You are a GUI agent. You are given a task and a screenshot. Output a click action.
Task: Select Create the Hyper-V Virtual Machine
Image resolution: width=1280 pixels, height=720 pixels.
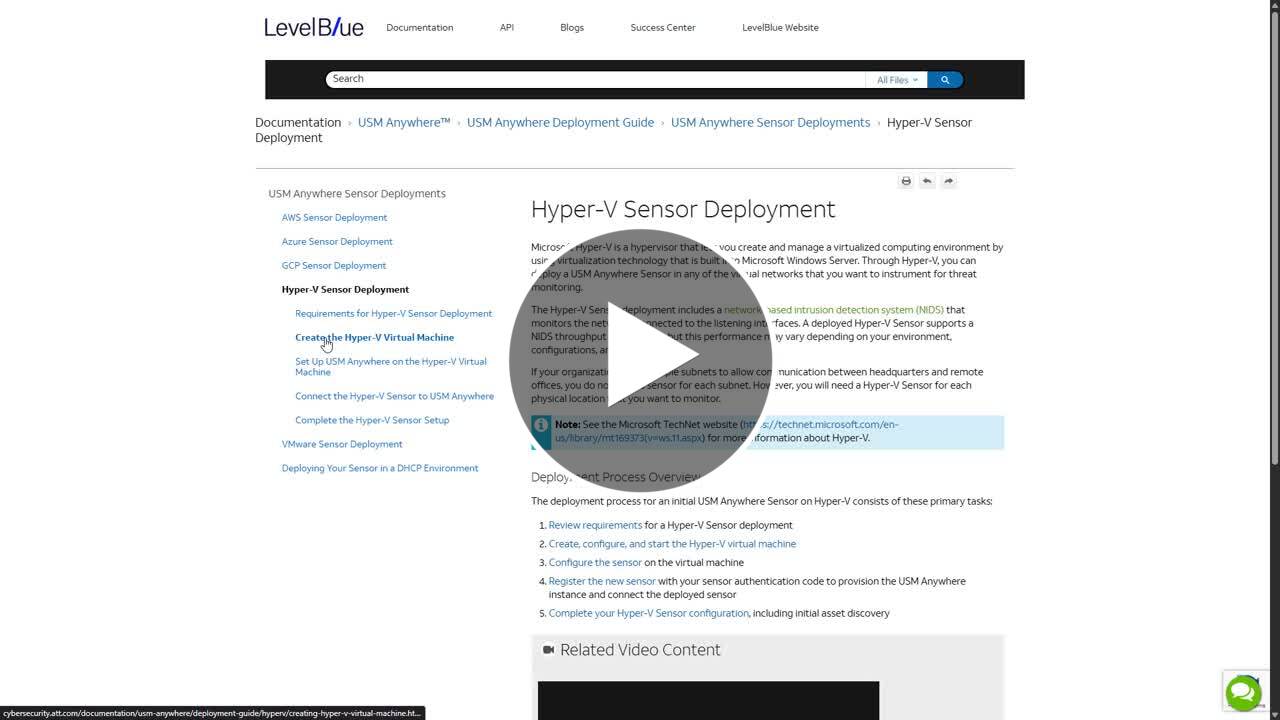pyautogui.click(x=374, y=337)
